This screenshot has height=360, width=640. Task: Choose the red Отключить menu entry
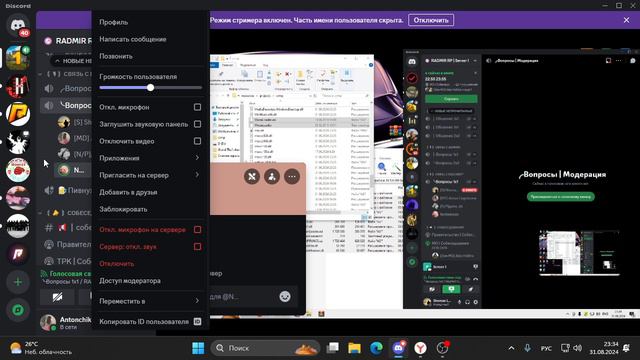coord(150,264)
